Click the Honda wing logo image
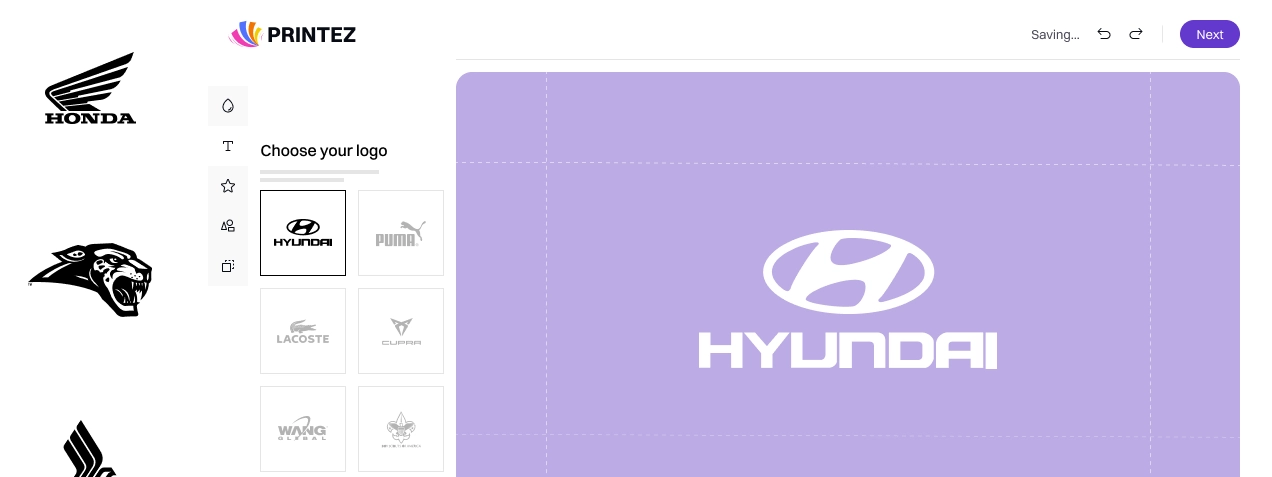Screen dimensions: 1272x477 pos(90,89)
